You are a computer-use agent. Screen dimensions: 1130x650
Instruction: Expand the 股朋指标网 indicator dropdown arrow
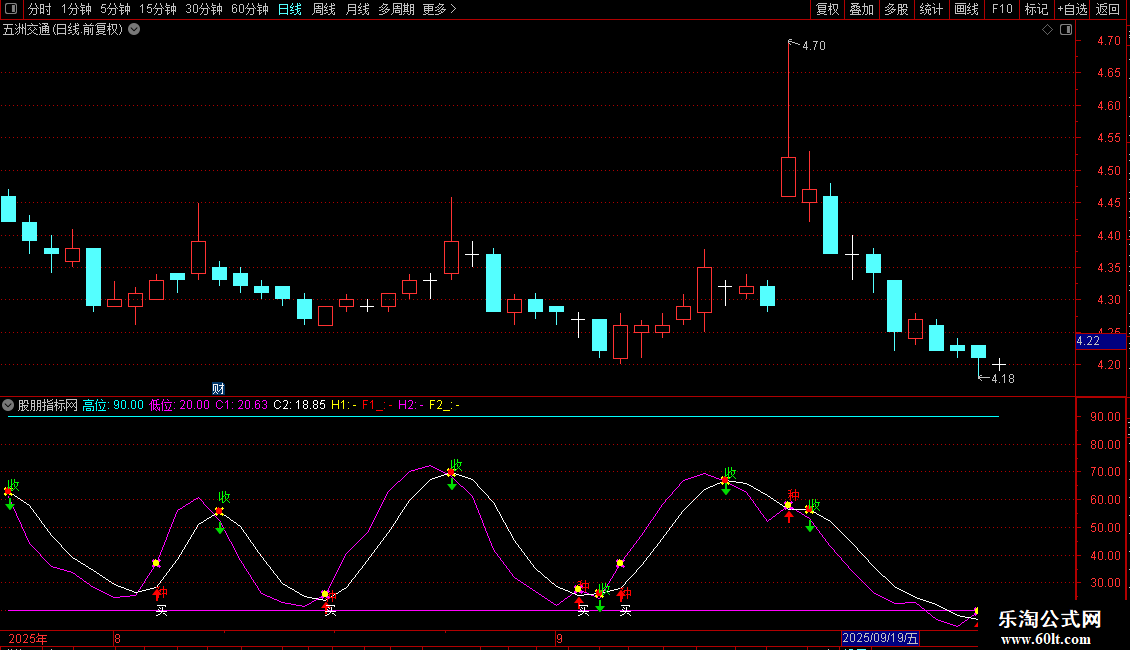[8, 405]
